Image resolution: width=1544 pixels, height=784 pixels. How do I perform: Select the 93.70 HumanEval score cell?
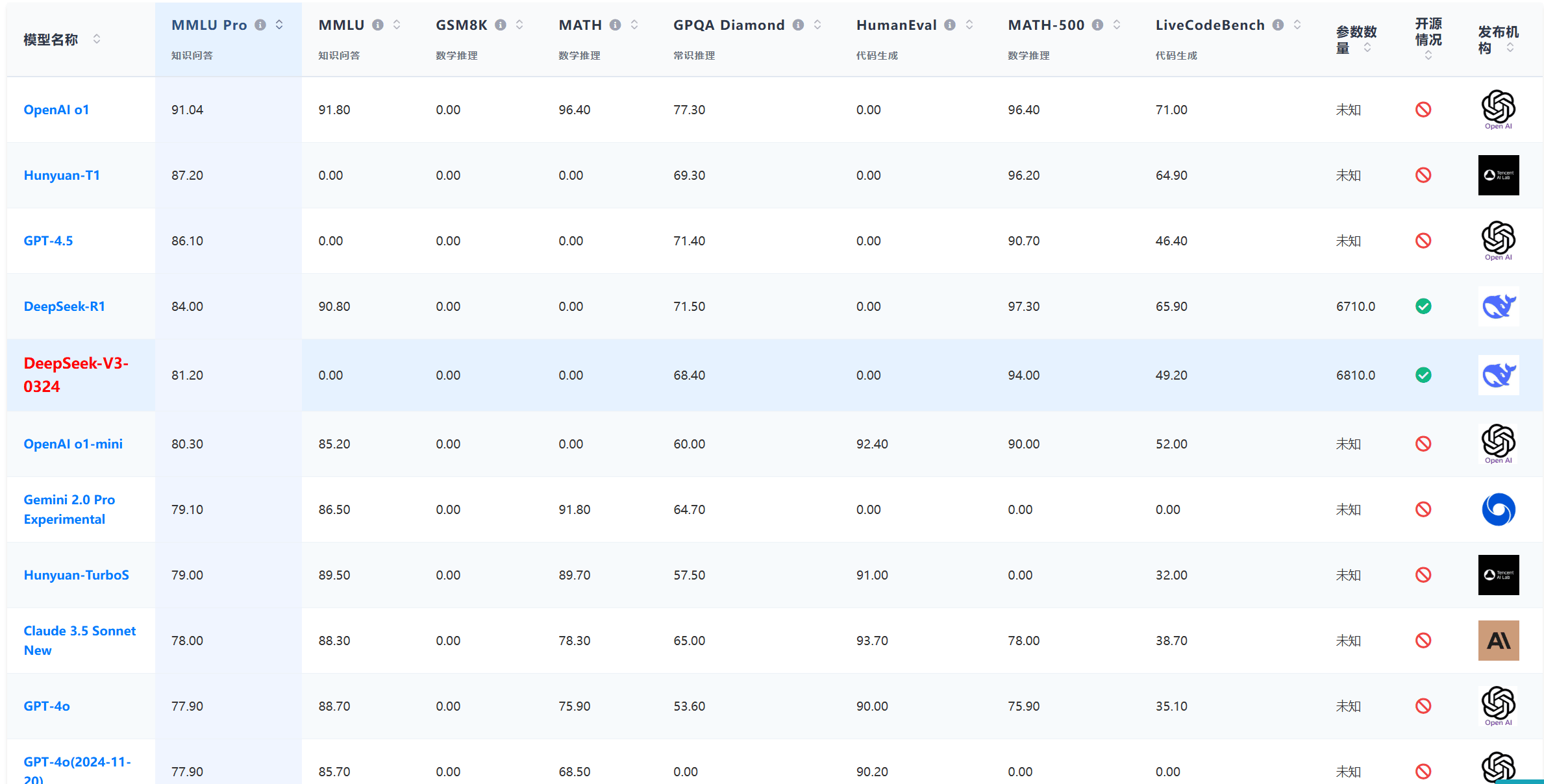pyautogui.click(x=872, y=641)
